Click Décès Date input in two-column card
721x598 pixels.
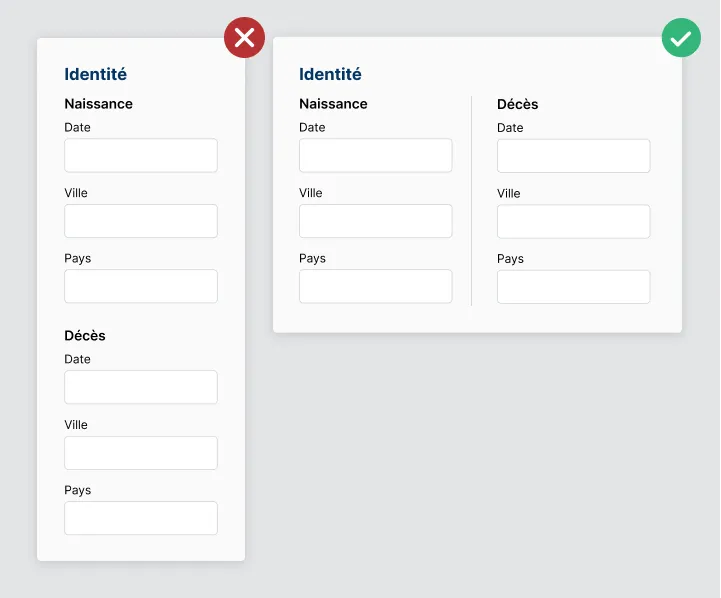(x=573, y=156)
